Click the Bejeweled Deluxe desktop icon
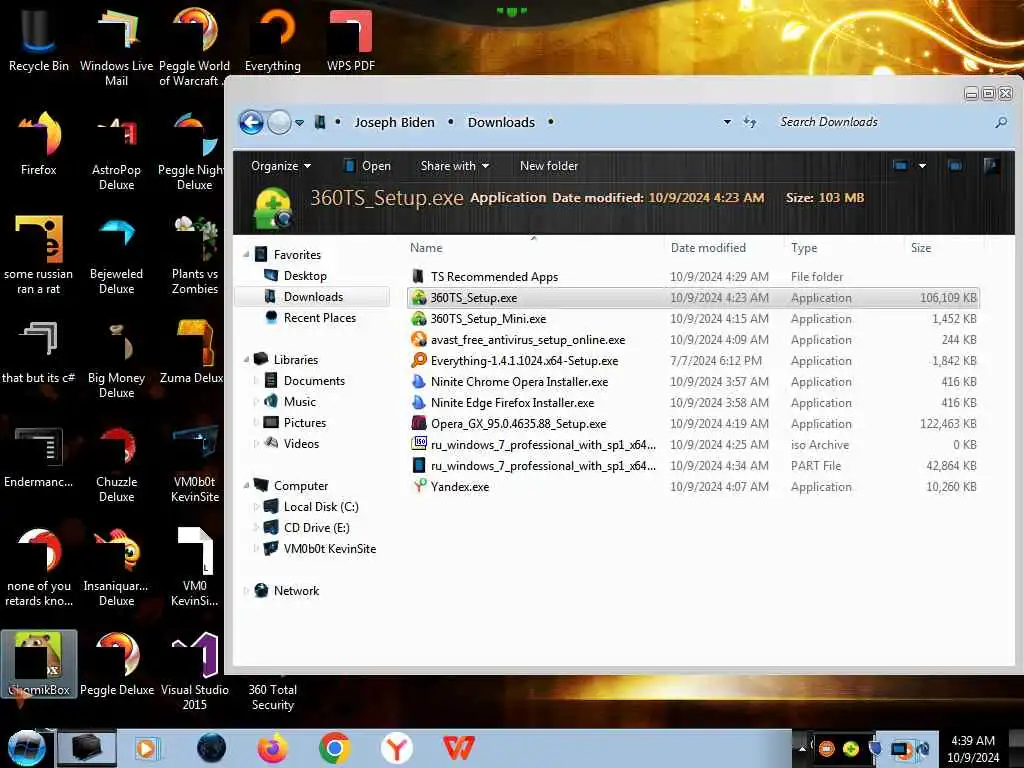1024x768 pixels. pyautogui.click(x=116, y=255)
